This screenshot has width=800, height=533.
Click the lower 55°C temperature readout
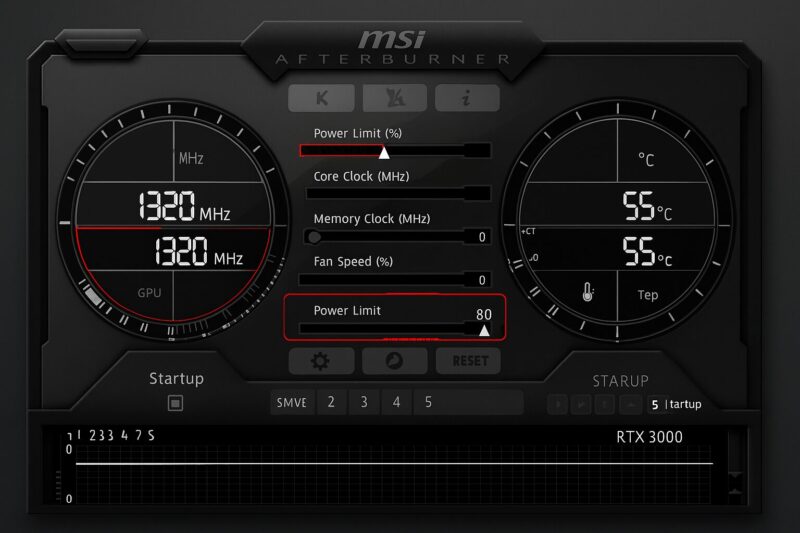point(647,251)
